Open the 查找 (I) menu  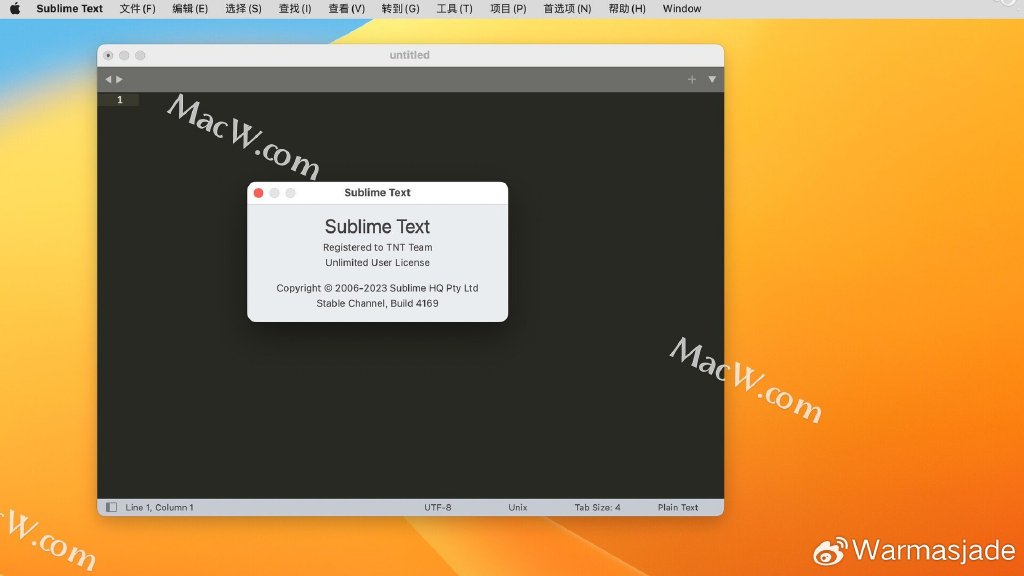(295, 8)
